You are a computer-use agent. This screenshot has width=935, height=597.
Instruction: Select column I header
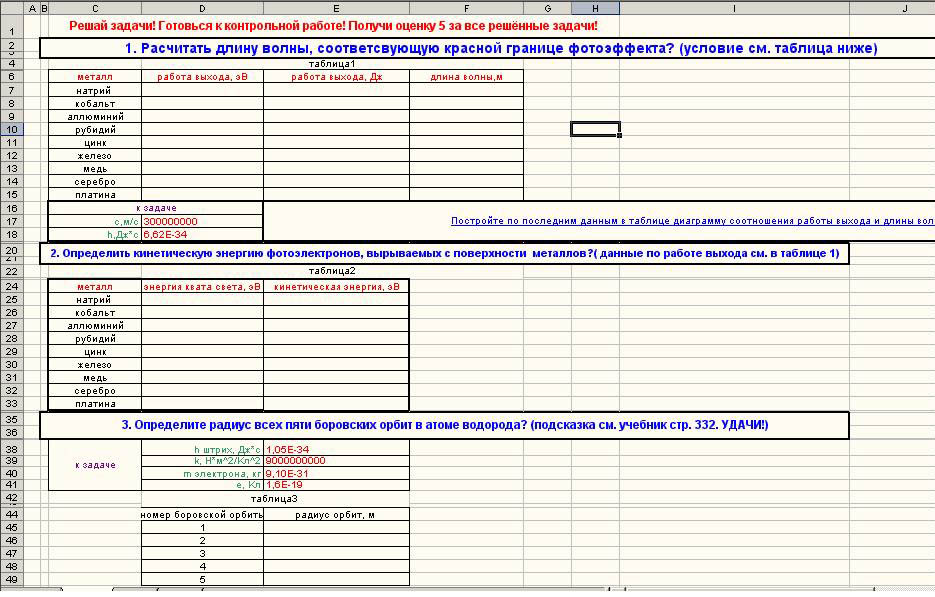(x=734, y=8)
